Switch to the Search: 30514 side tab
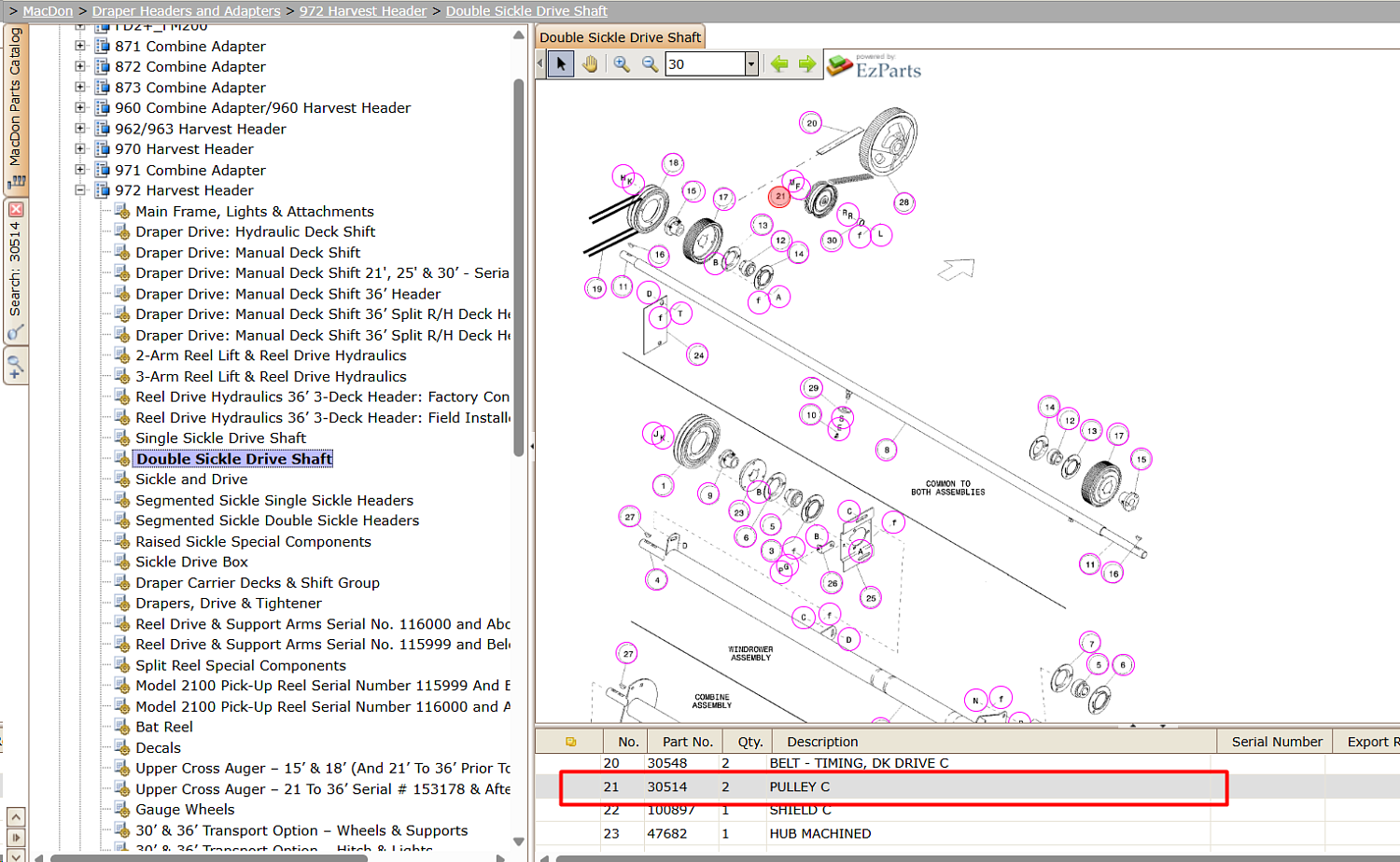The height and width of the screenshot is (862, 1400). pos(15,271)
